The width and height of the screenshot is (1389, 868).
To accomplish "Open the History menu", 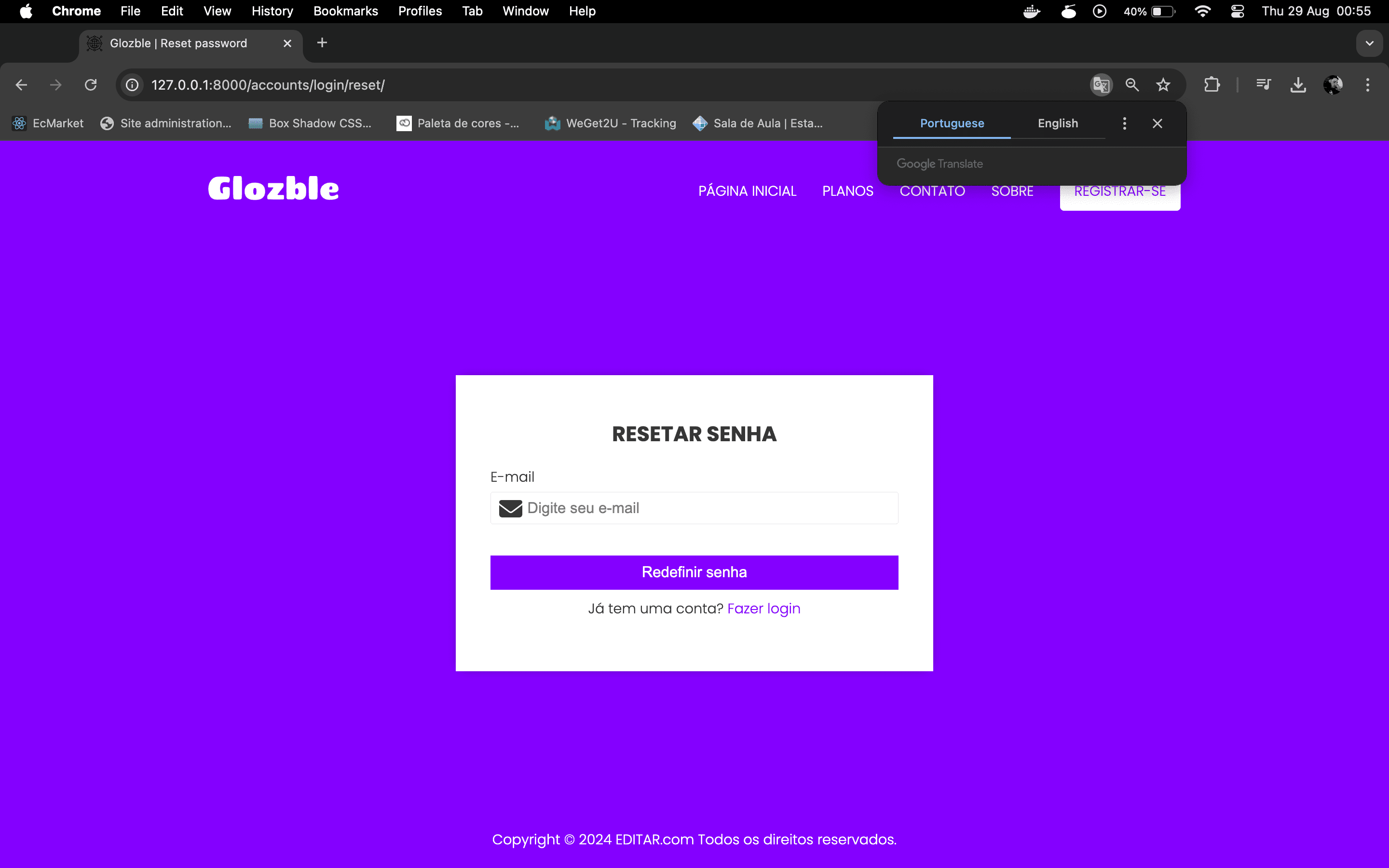I will (272, 12).
